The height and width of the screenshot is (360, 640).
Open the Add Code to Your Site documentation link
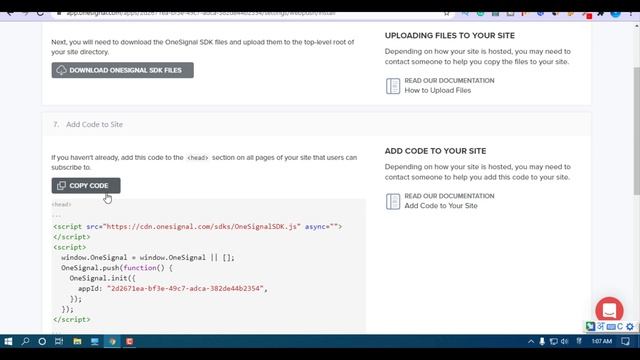[441, 206]
